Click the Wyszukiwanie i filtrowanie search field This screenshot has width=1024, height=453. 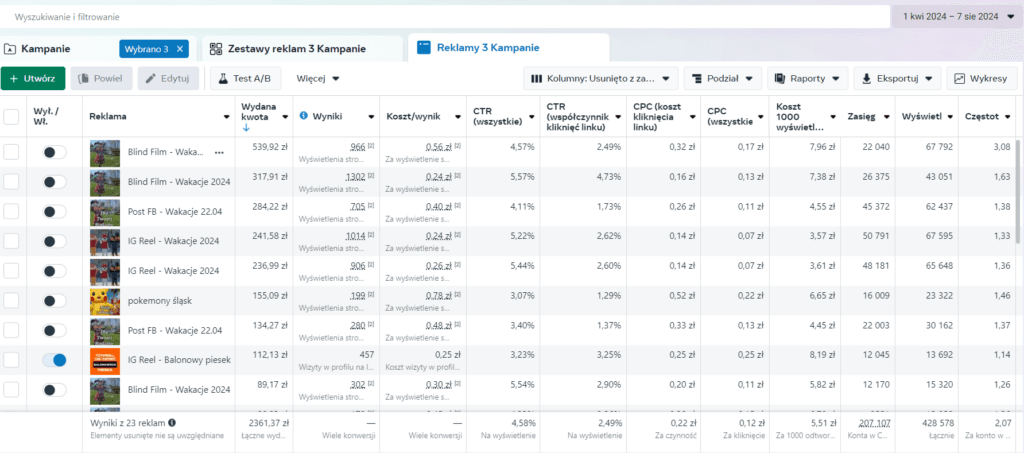pyautogui.click(x=444, y=17)
